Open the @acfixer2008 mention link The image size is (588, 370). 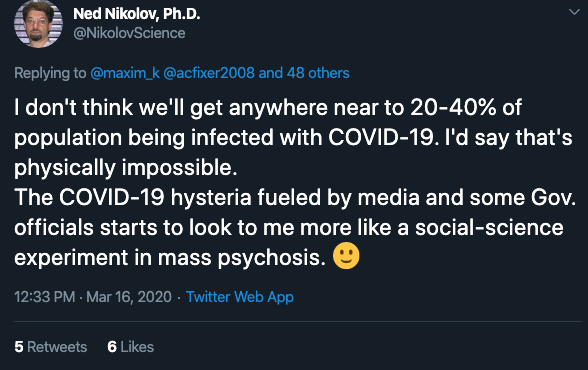(x=209, y=73)
